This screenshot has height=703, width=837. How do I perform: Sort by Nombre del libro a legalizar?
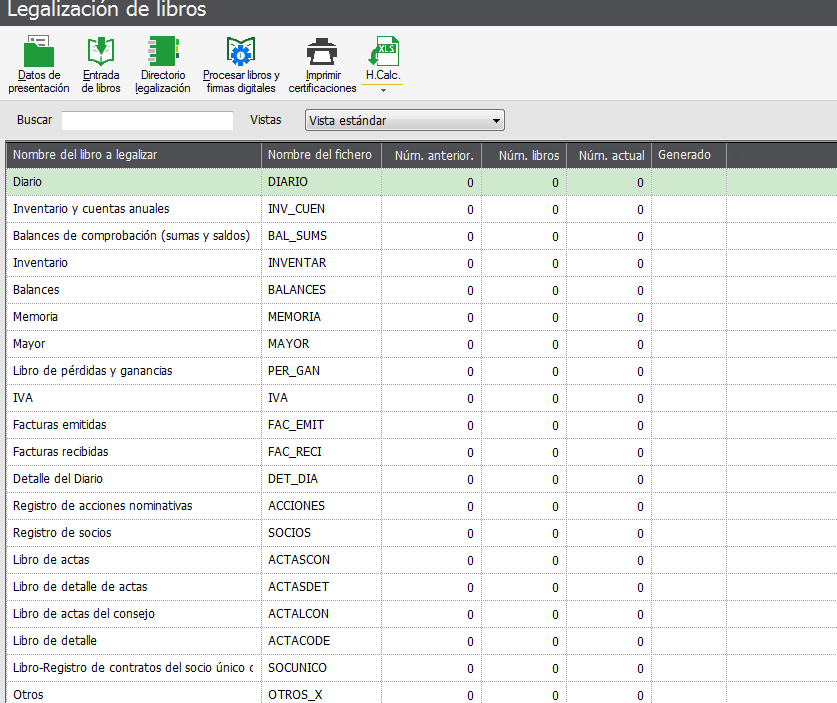(x=133, y=155)
